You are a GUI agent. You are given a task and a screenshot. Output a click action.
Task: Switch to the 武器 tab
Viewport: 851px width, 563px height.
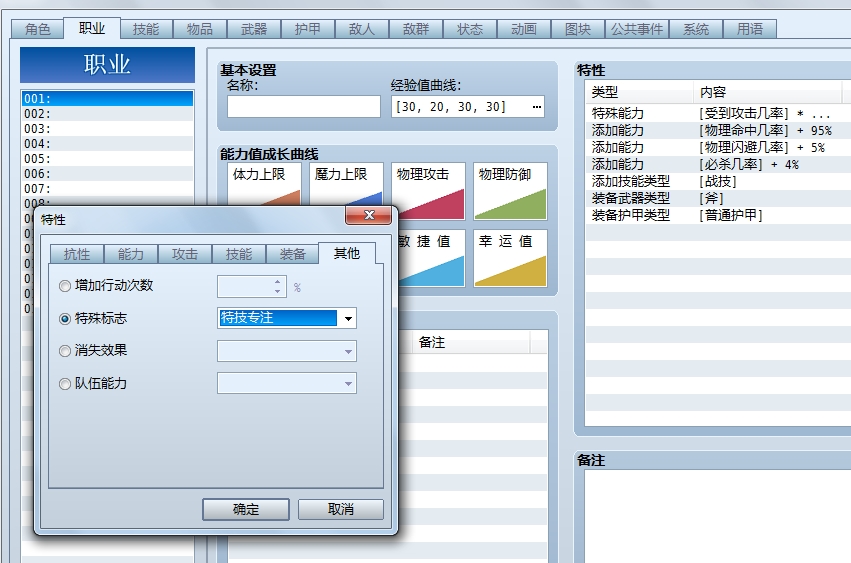tap(253, 29)
